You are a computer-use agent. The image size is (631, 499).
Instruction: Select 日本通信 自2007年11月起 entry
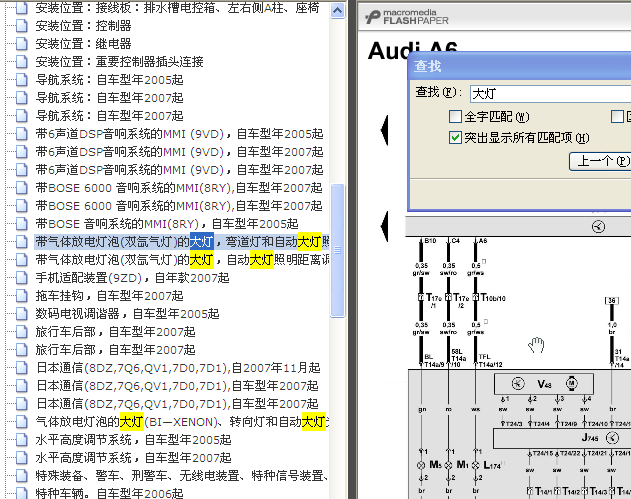click(178, 368)
